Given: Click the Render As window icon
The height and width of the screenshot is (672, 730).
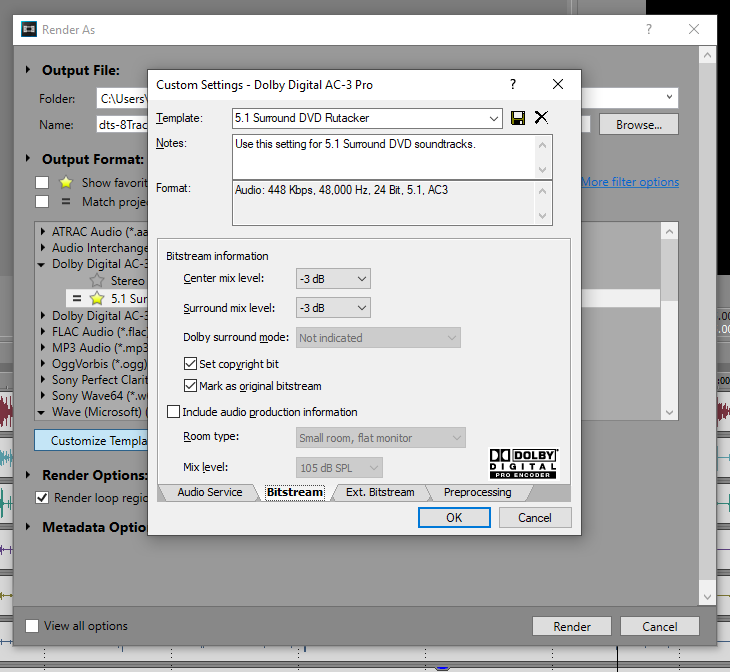Looking at the screenshot, I should click(29, 29).
